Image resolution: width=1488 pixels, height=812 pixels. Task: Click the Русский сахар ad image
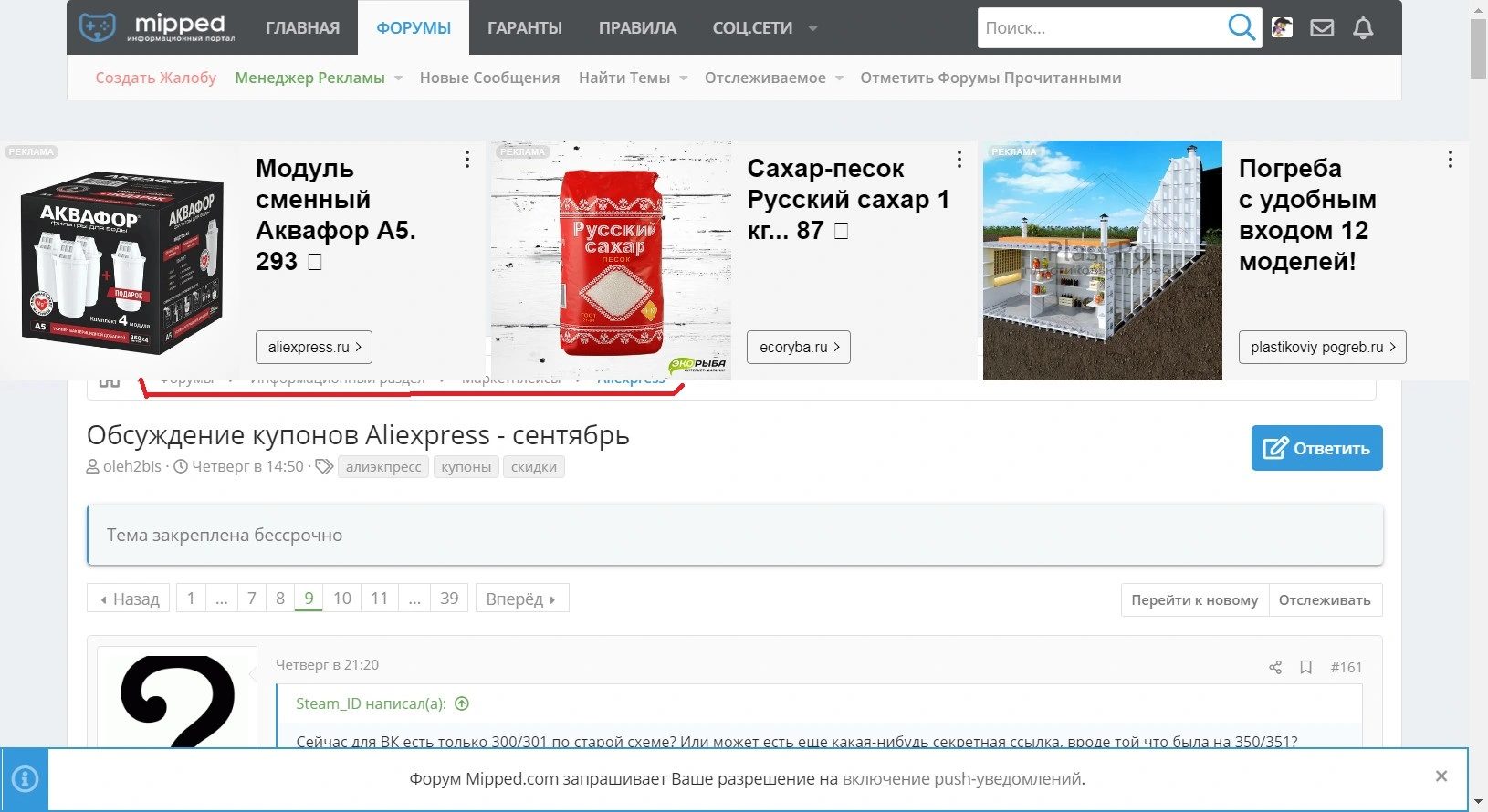coord(612,260)
